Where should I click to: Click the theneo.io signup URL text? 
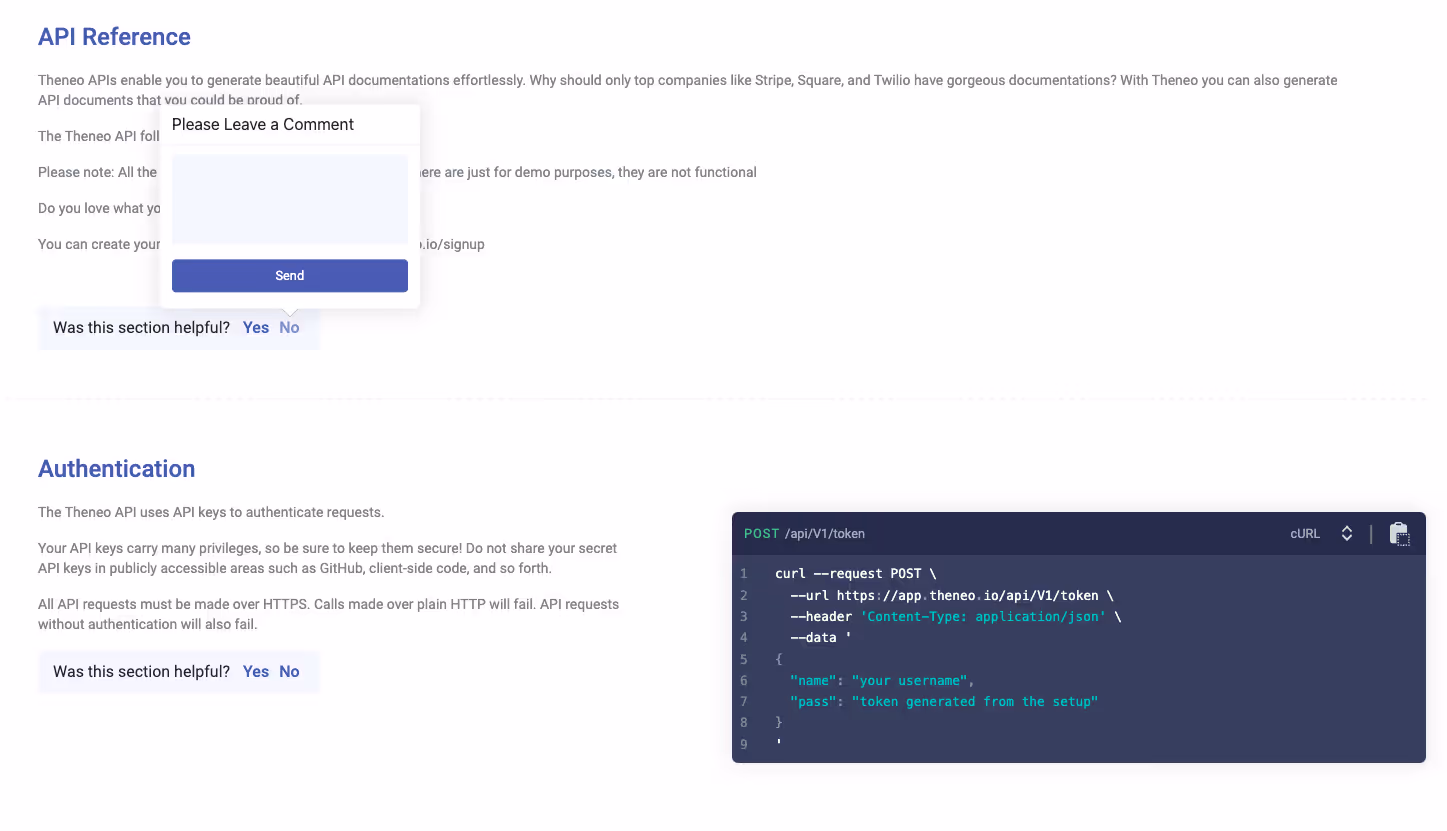(450, 244)
